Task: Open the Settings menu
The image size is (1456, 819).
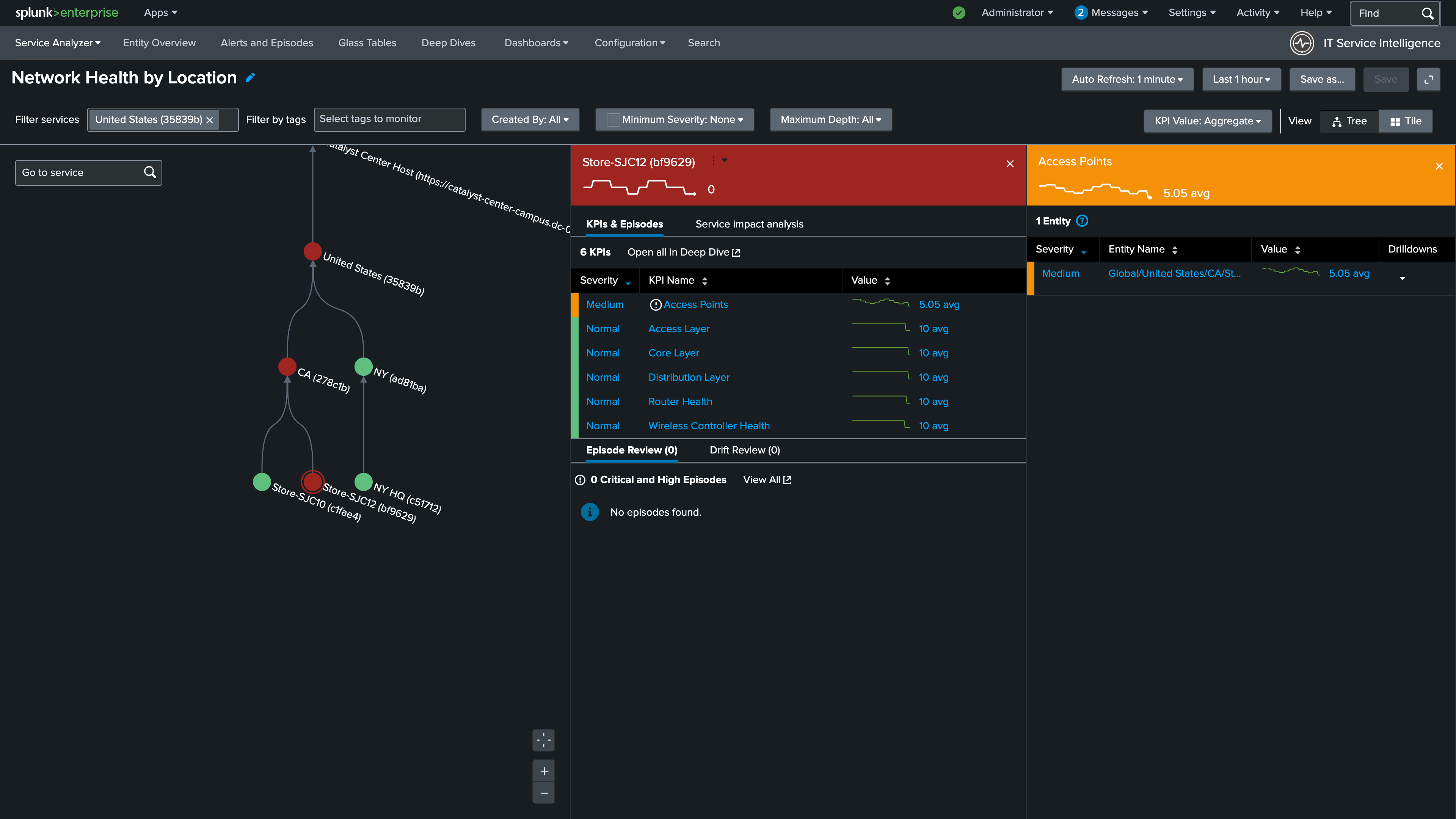Action: pos(1191,13)
